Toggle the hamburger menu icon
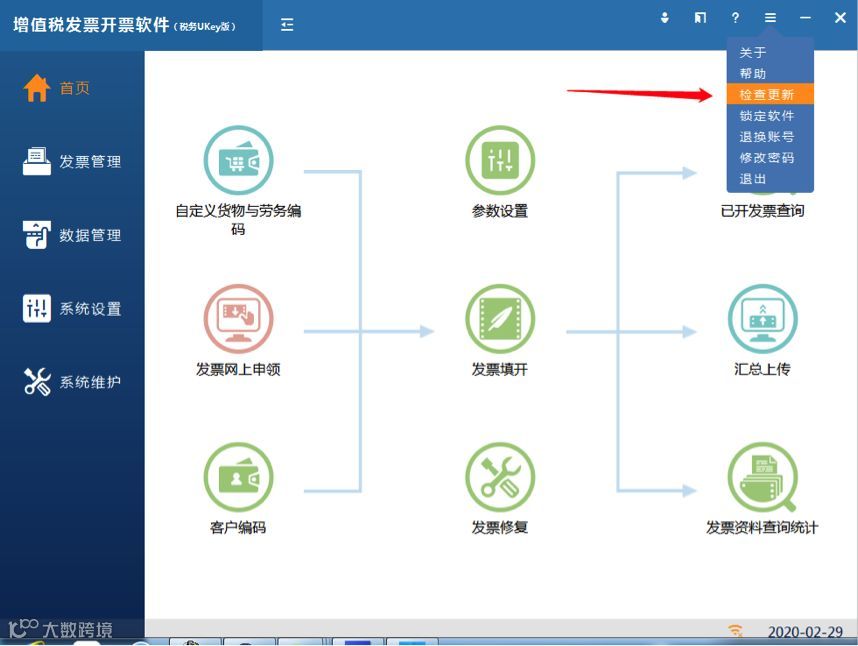This screenshot has width=858, height=646. coord(770,18)
